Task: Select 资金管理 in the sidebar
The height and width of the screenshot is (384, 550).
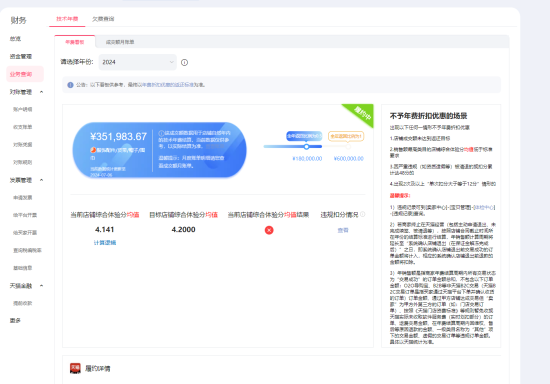Action: (21, 56)
